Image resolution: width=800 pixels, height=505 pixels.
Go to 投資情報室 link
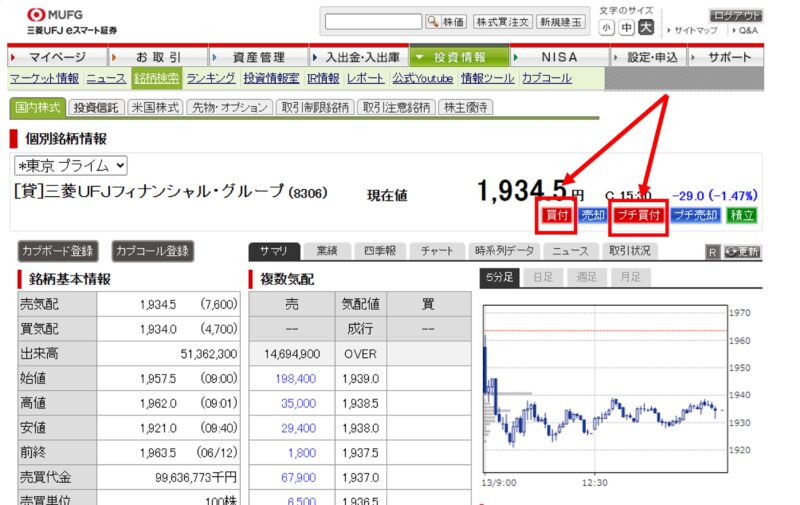point(271,78)
